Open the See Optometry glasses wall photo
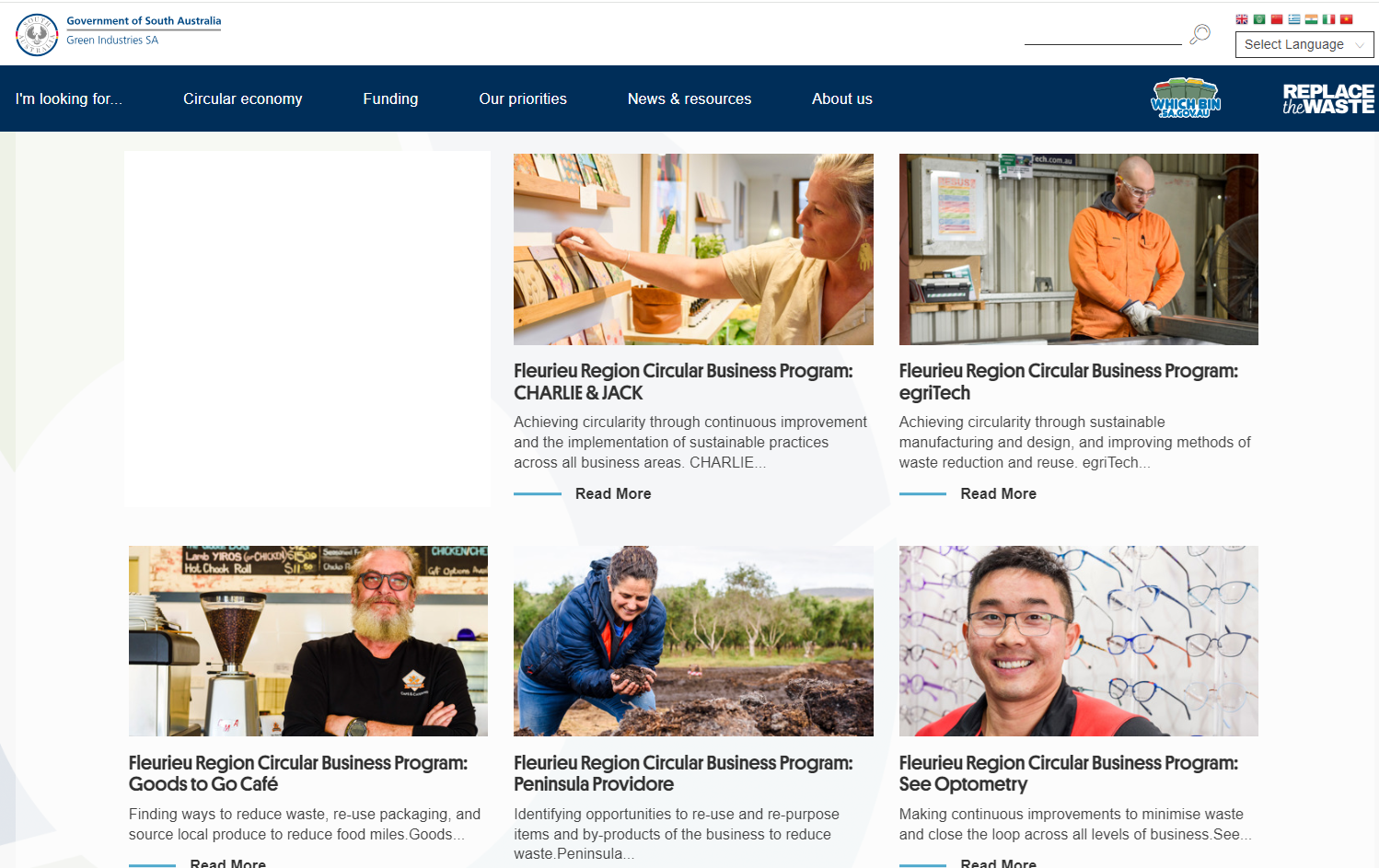 (x=1078, y=641)
